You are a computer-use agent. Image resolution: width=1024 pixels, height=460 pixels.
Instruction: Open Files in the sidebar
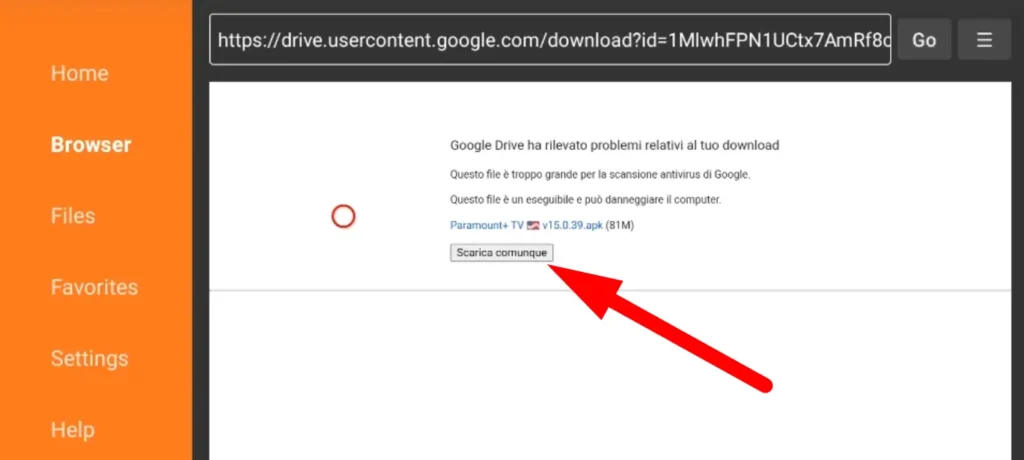tap(73, 216)
